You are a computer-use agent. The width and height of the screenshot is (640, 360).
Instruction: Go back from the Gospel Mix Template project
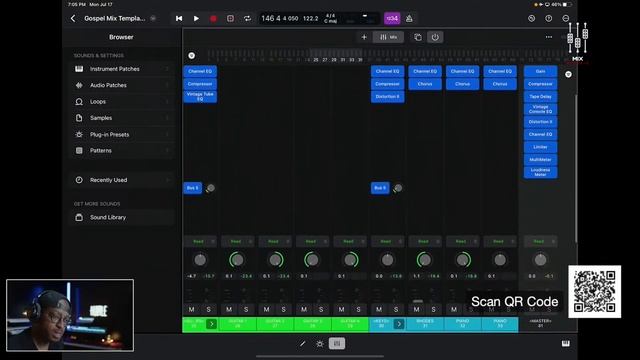point(73,18)
